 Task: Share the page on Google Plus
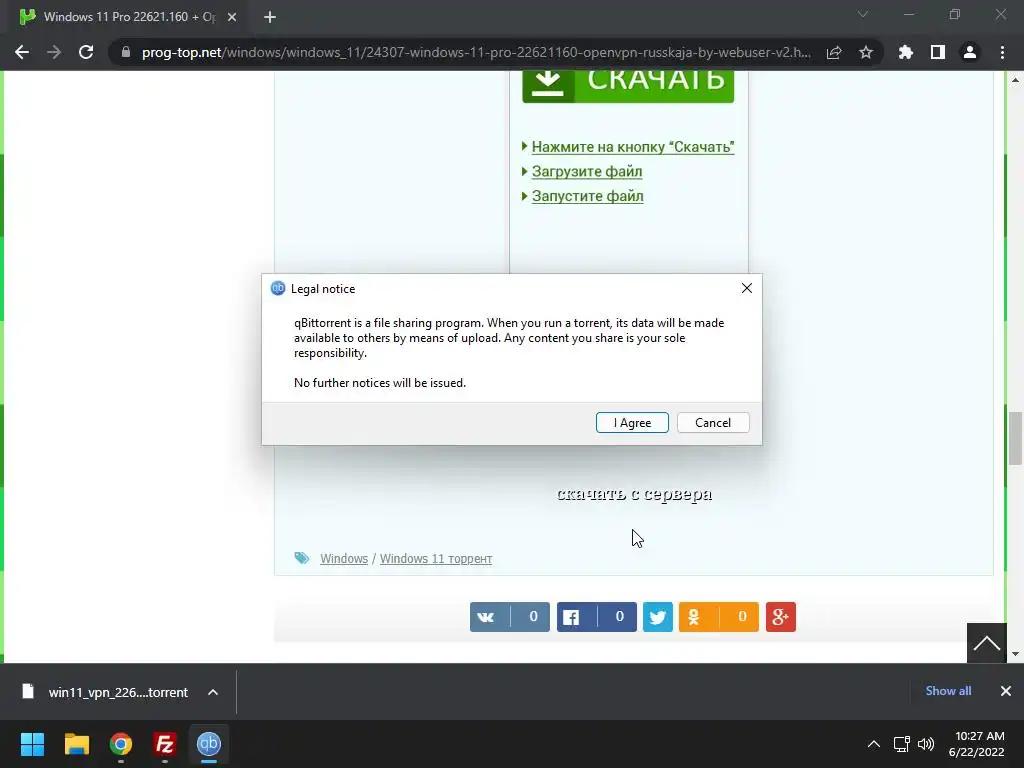[780, 616]
